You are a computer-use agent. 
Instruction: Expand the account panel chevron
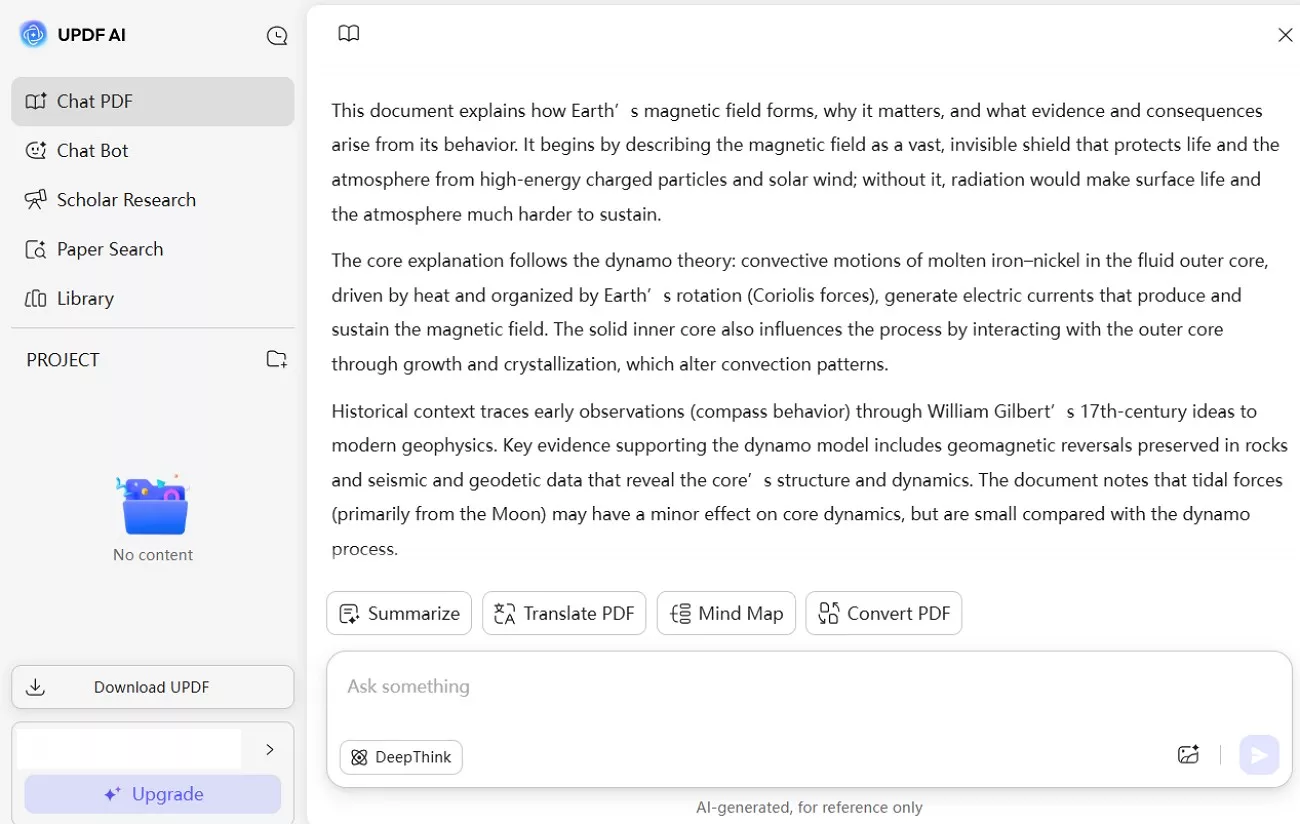(268, 748)
